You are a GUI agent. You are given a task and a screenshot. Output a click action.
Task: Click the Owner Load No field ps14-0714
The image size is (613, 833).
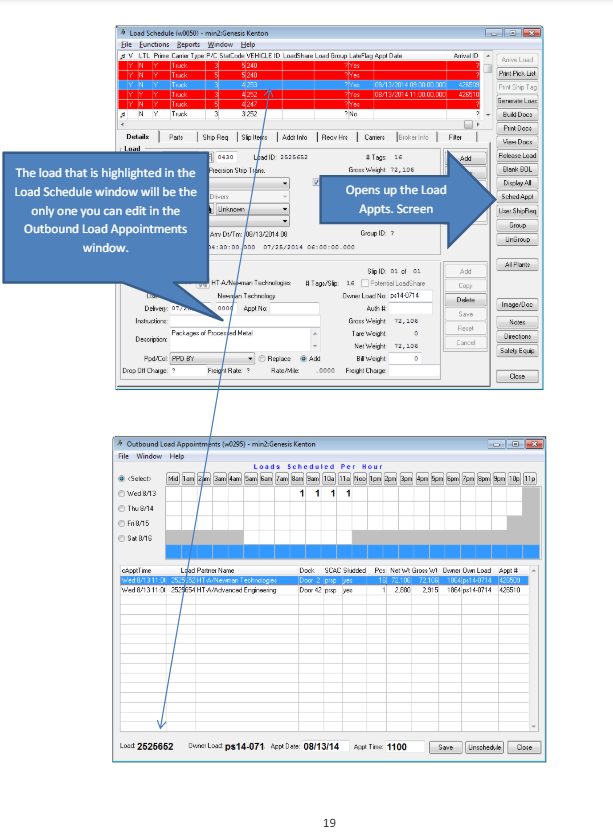[x=410, y=295]
